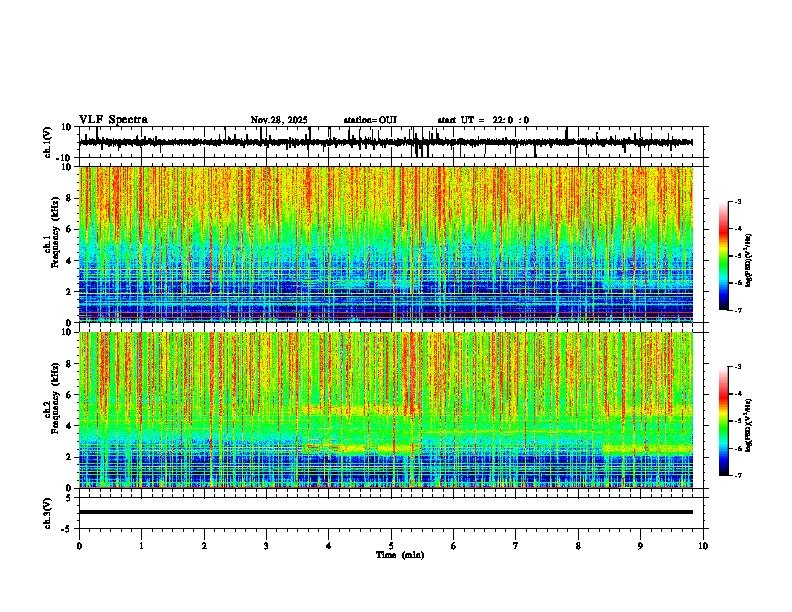Select the "start UT = 22:0 :0" text
Viewport: 792px width, 612px height.
(x=483, y=120)
